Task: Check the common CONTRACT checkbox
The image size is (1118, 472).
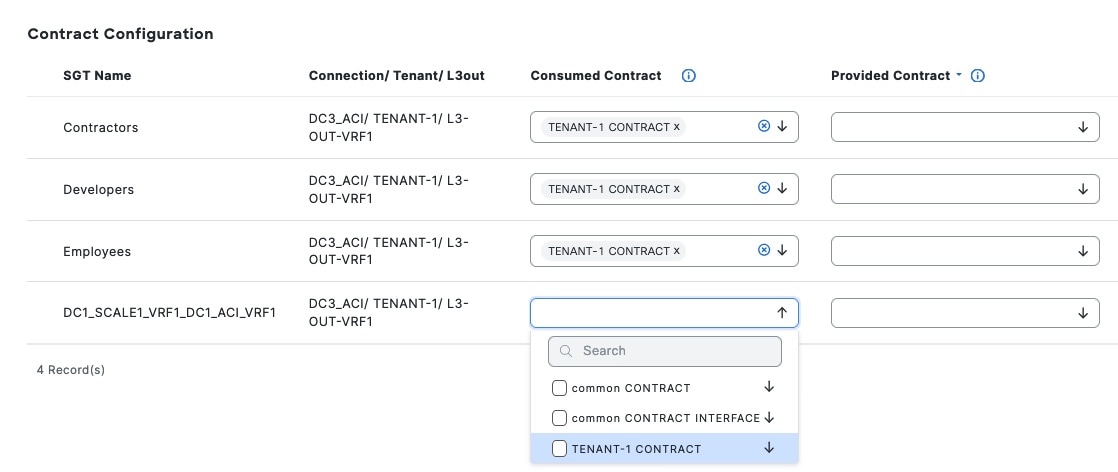Action: tap(560, 388)
